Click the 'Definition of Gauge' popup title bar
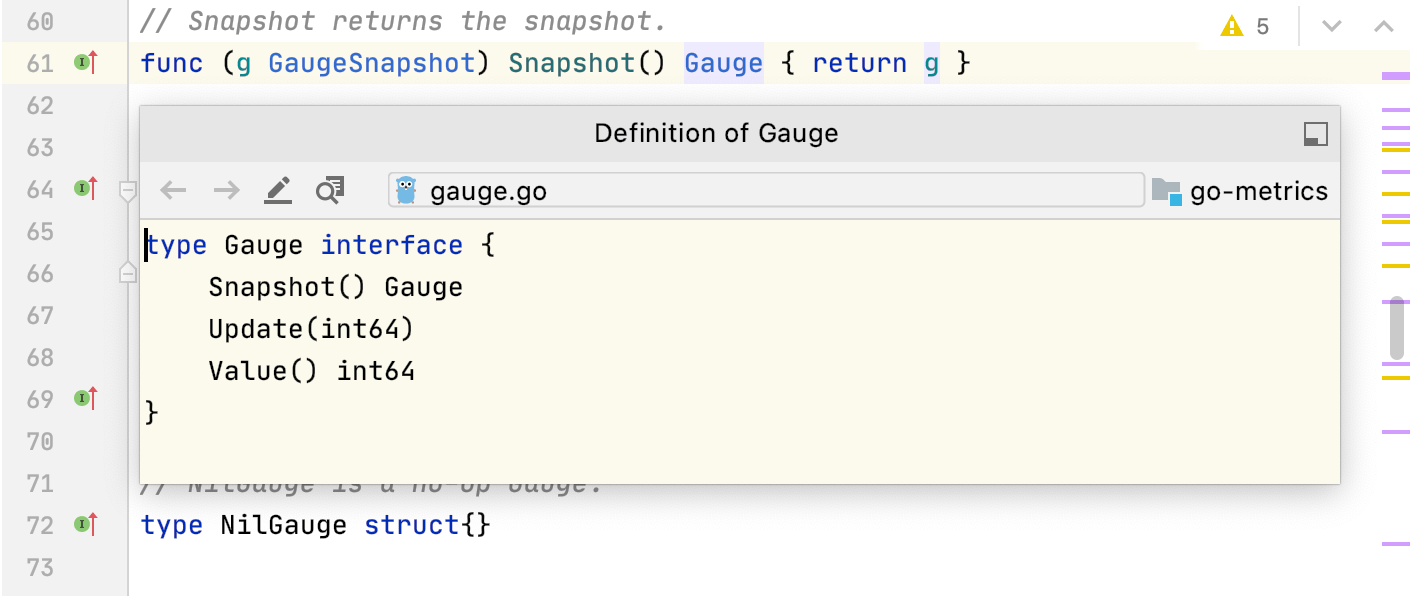The image size is (1412, 596). pos(716,134)
